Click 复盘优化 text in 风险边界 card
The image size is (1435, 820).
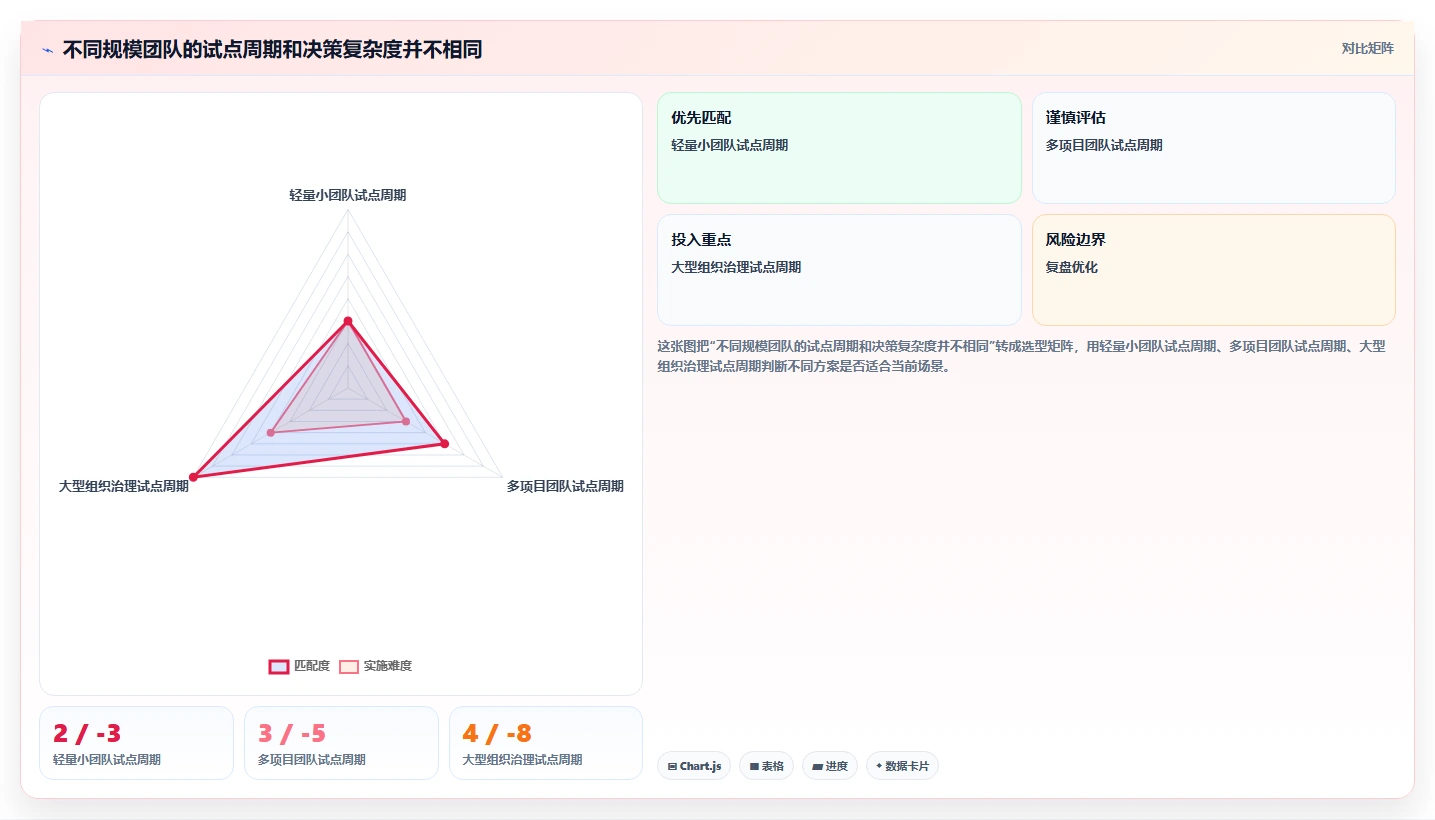1072,267
